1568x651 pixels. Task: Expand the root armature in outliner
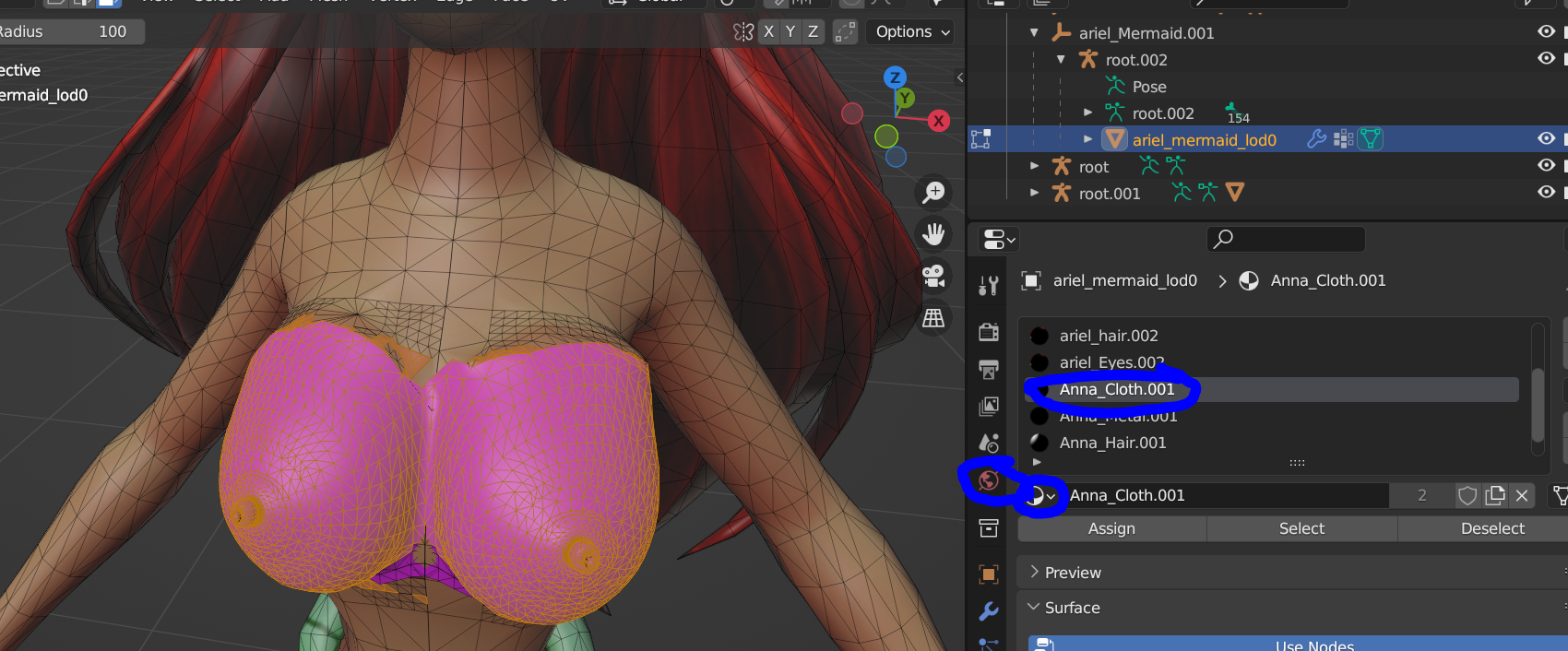point(1034,166)
